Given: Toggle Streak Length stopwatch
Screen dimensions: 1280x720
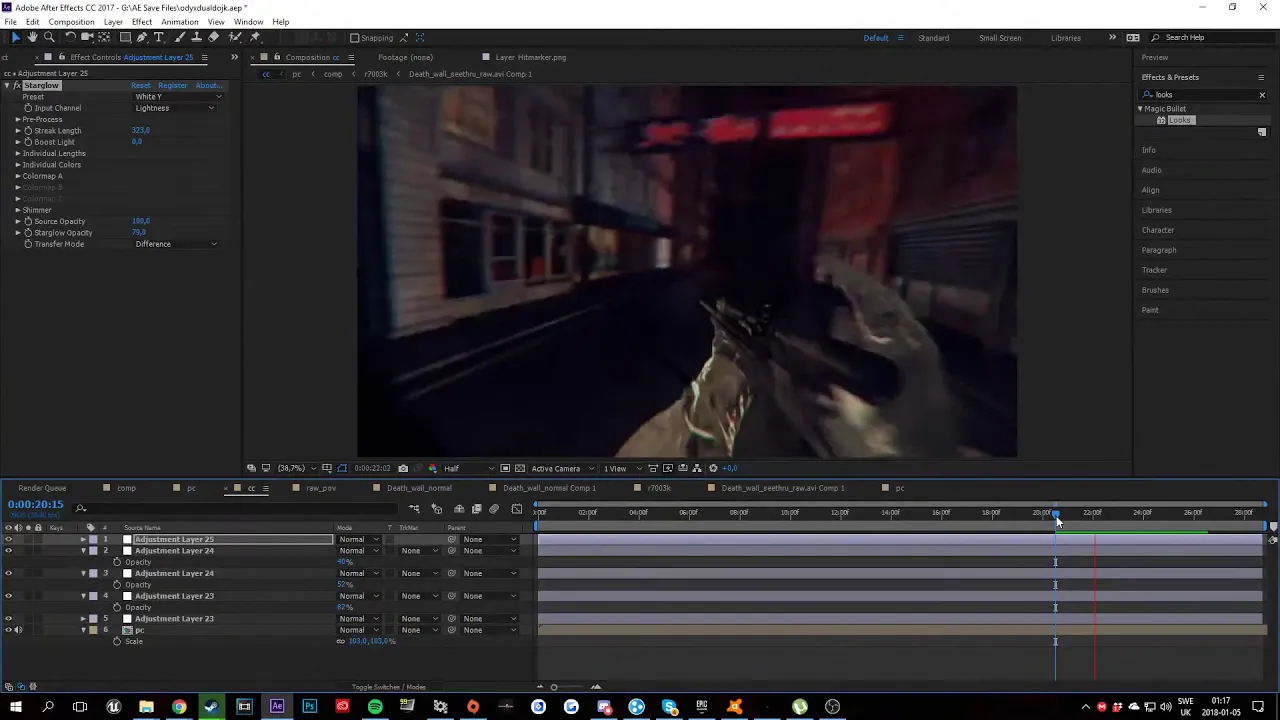Looking at the screenshot, I should (28, 131).
